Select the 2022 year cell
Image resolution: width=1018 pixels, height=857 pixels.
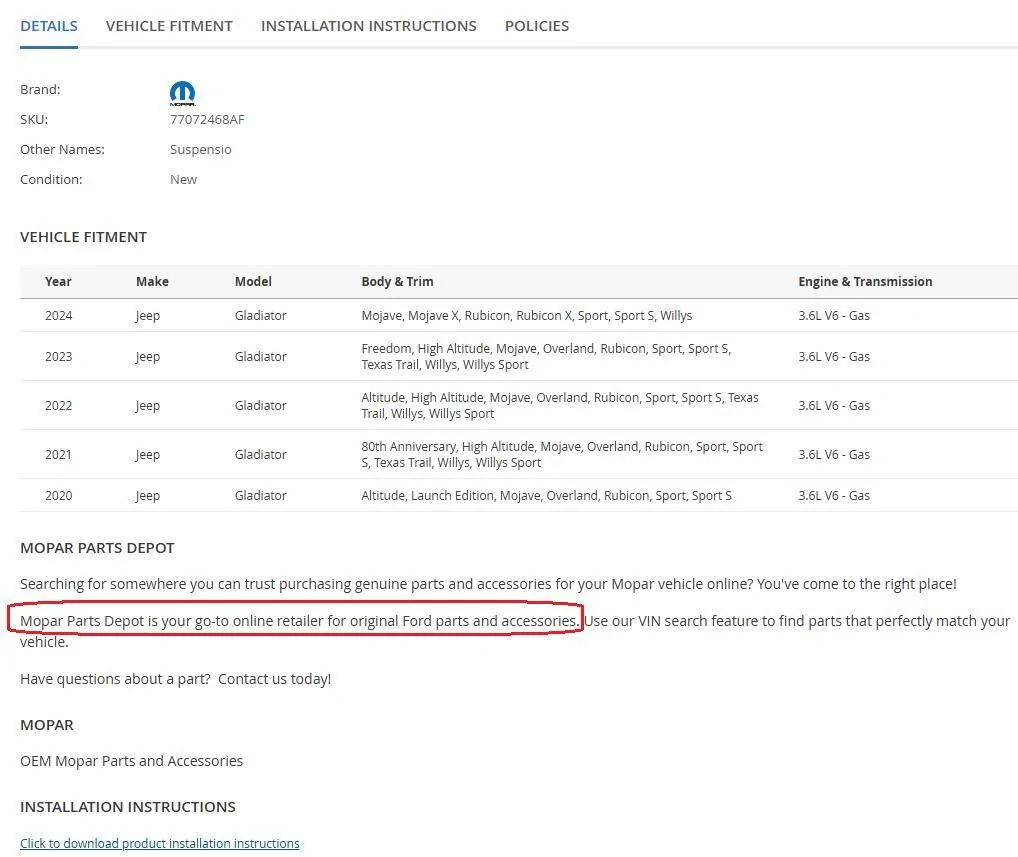click(x=58, y=405)
